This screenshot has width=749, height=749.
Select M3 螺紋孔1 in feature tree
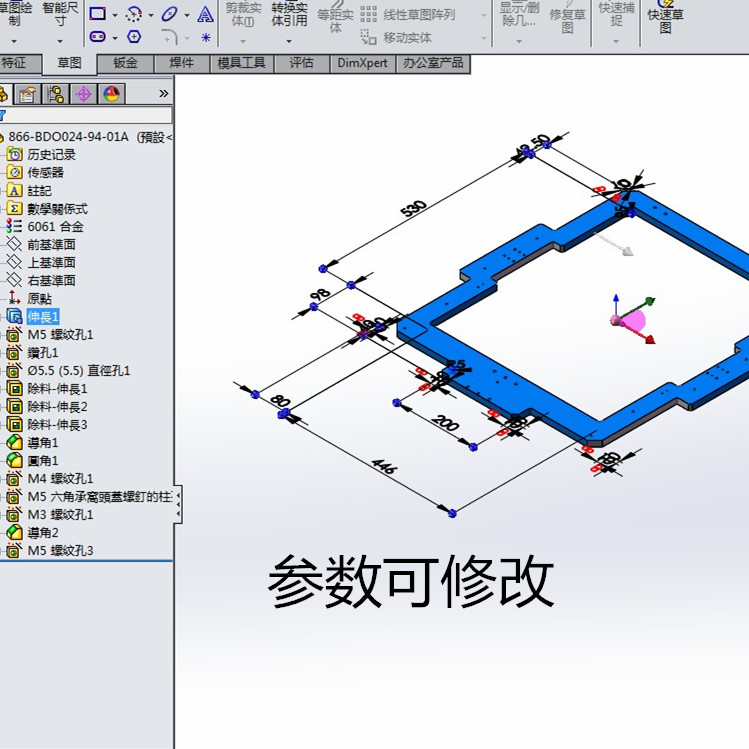point(60,514)
